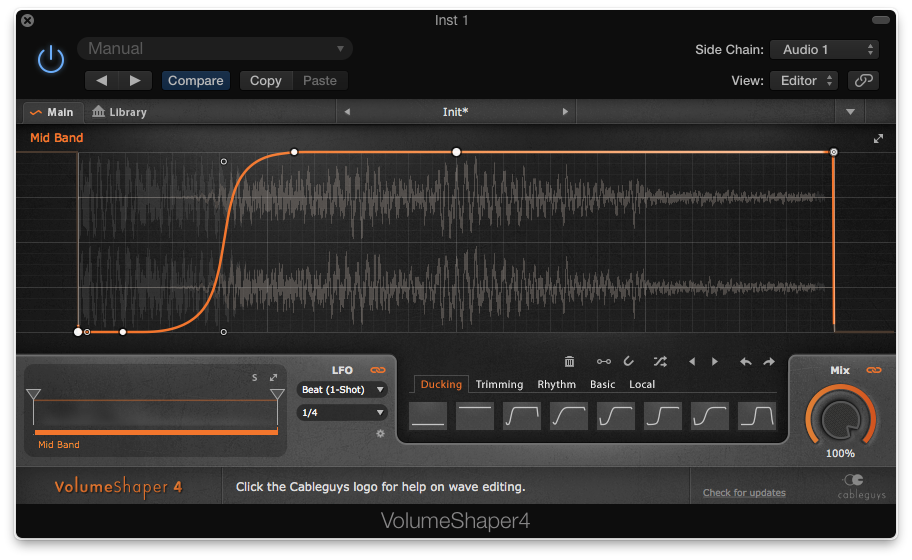The width and height of the screenshot is (912, 560).
Task: Click Check for updates link
Action: [x=744, y=493]
